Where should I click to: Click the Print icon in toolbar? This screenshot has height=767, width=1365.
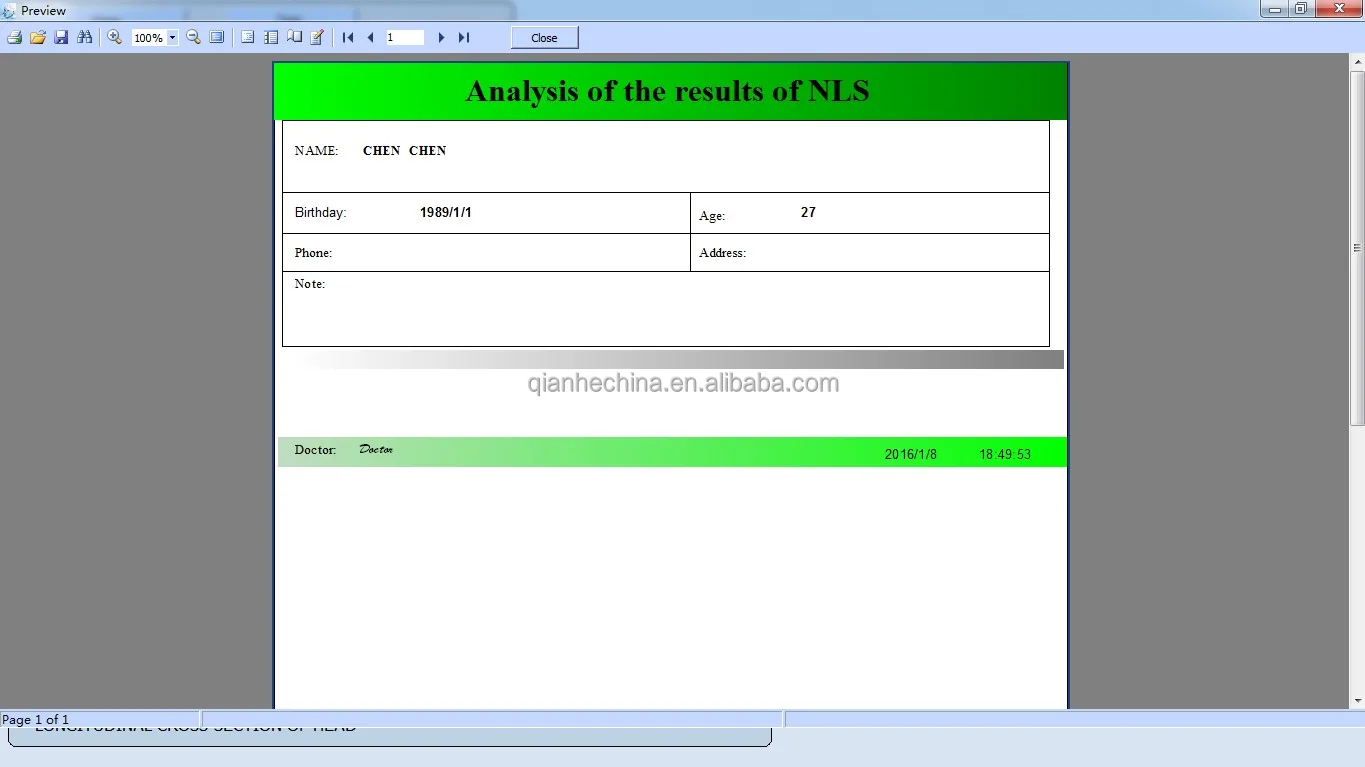pos(15,37)
